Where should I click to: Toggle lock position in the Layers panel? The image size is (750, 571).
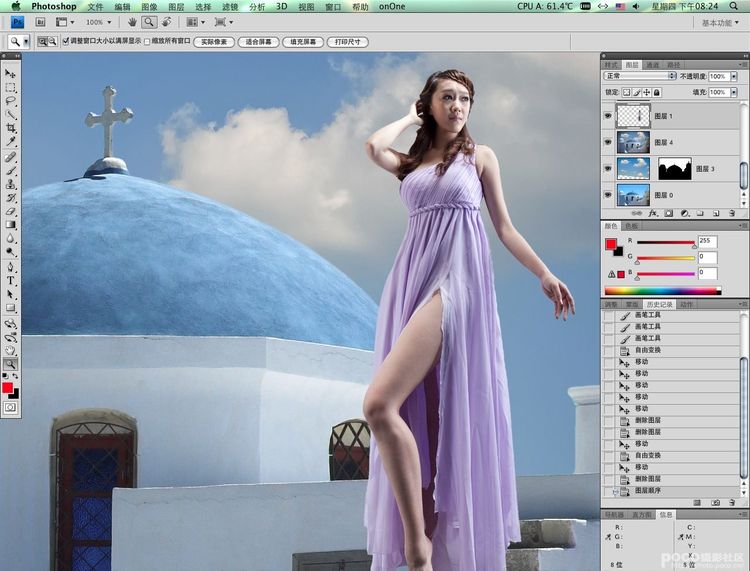point(647,92)
